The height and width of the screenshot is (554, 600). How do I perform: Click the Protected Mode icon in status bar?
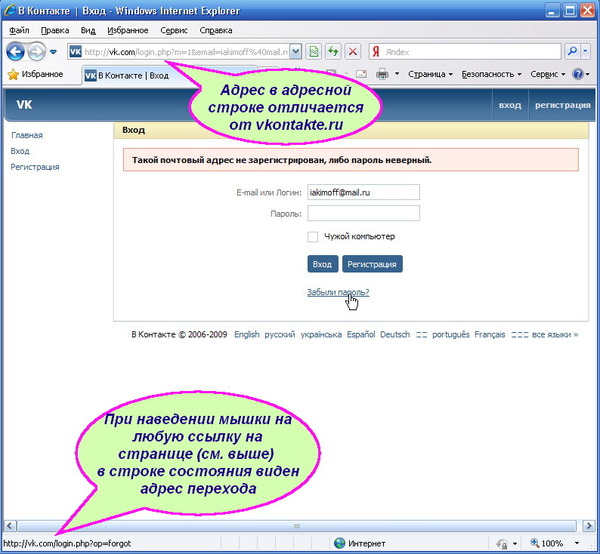(x=502, y=544)
